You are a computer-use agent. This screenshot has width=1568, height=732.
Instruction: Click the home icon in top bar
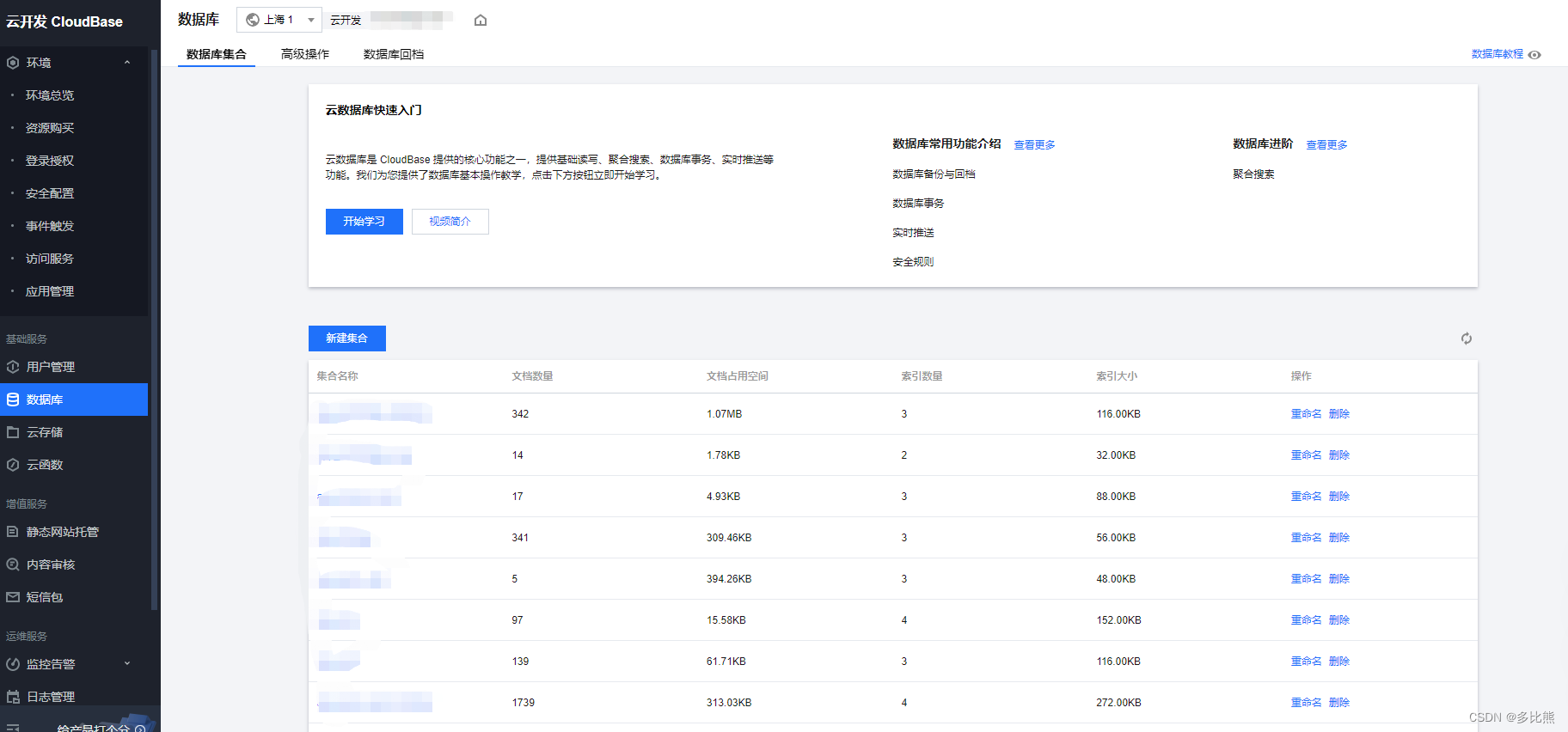(x=481, y=20)
